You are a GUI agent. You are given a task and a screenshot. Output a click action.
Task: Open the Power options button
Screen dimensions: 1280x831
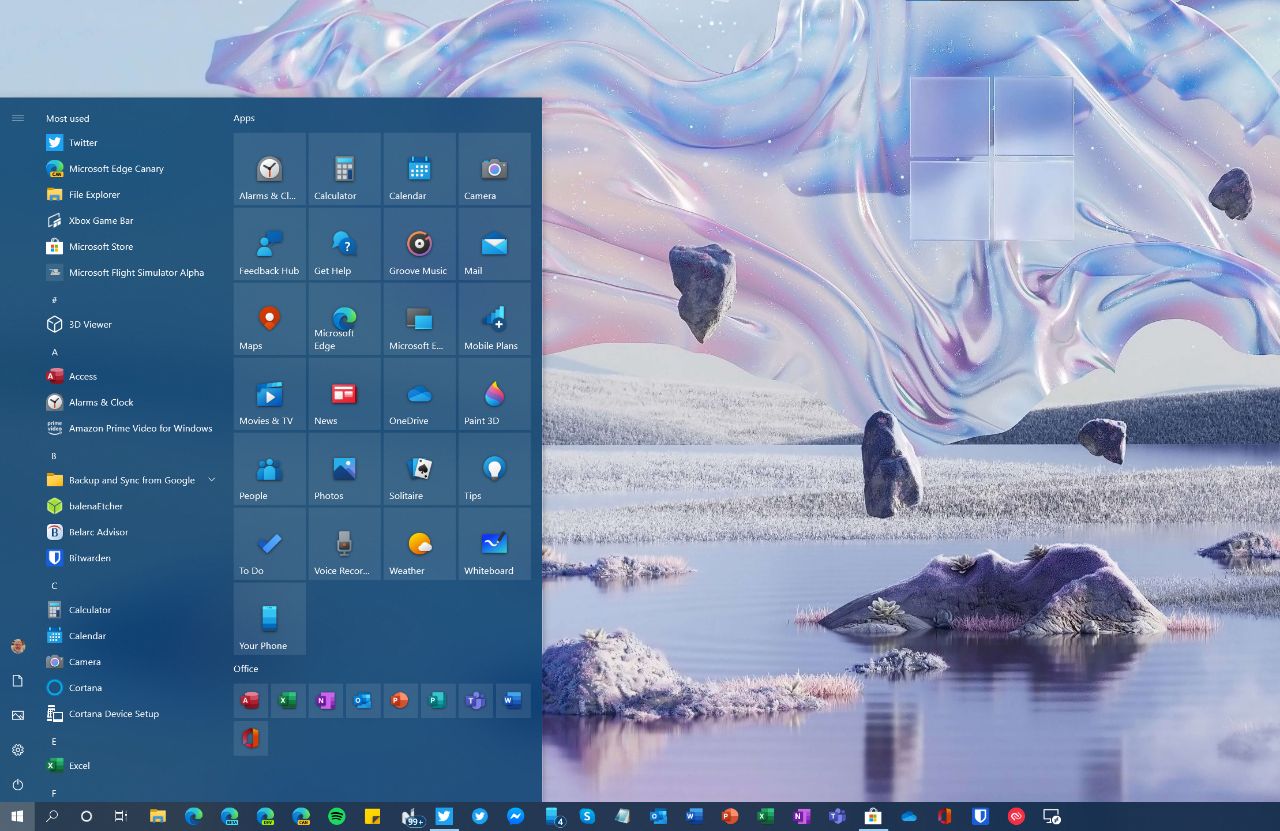18,785
